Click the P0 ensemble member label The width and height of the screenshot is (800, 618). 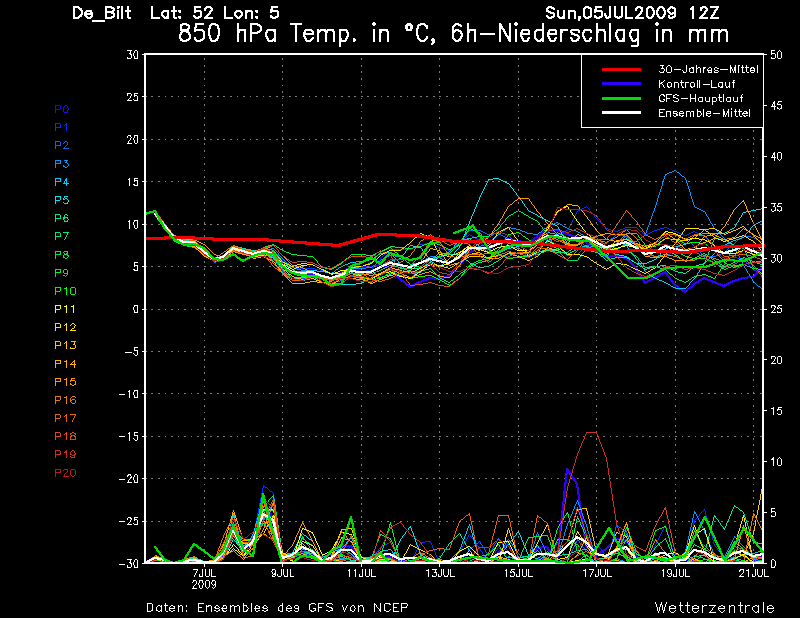tap(62, 109)
